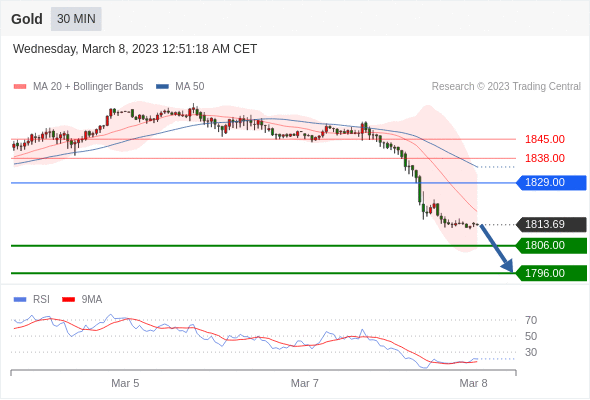
Task: Open the Research Trading Central copyright link
Action: (506, 87)
